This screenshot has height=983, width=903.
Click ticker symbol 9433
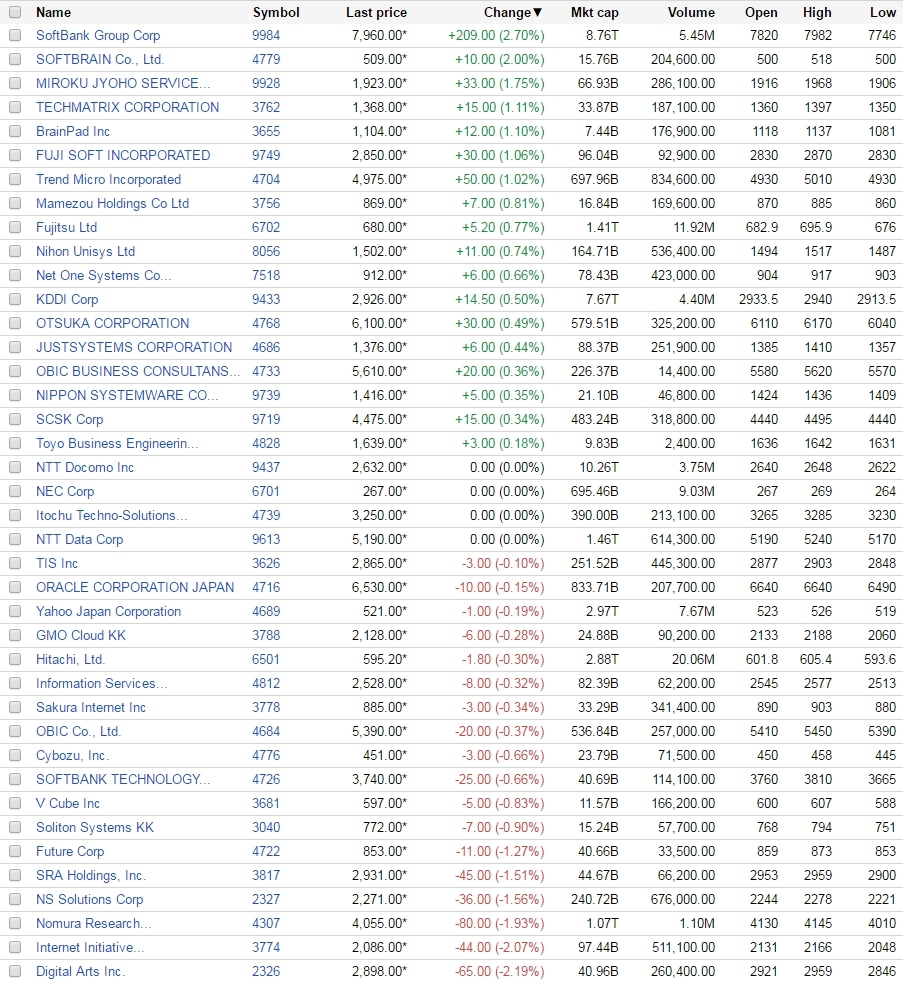pos(266,300)
